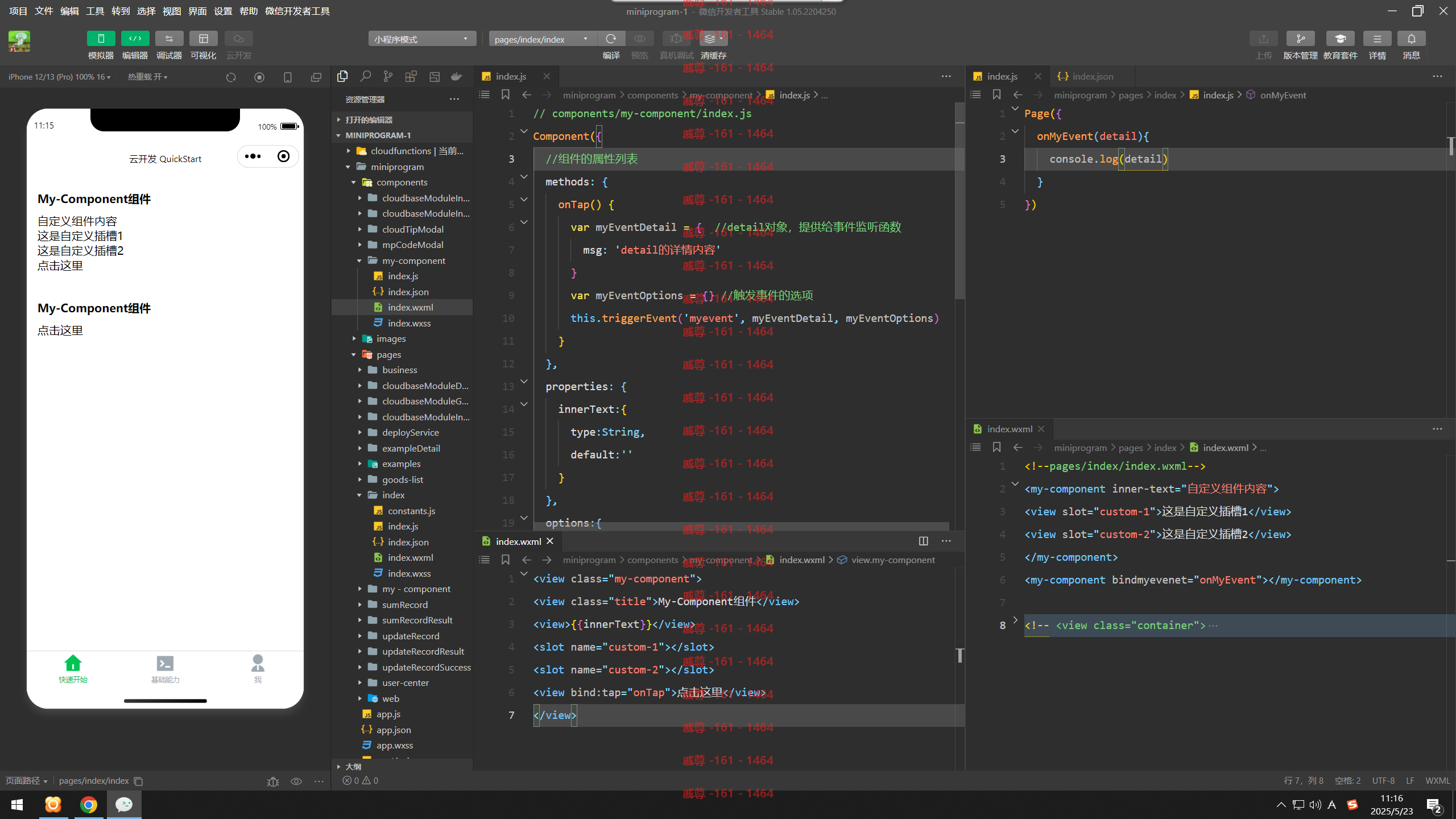Click the WXML language mode in status bar

[1438, 780]
